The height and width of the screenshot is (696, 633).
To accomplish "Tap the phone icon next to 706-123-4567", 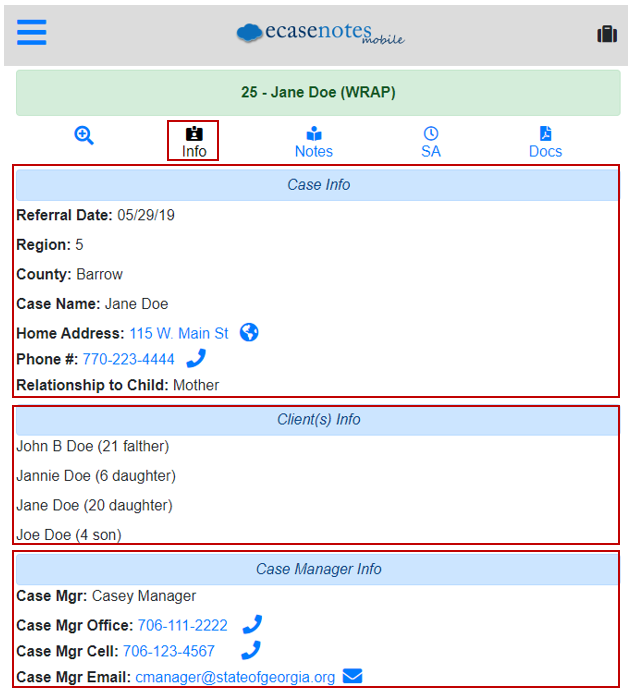I will tap(251, 650).
